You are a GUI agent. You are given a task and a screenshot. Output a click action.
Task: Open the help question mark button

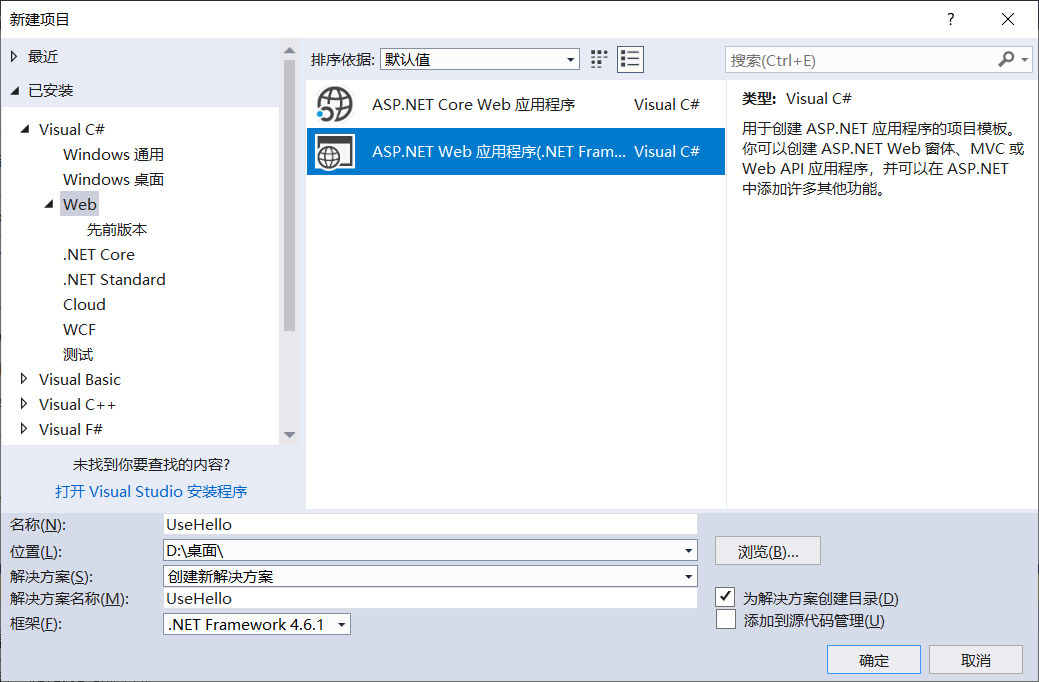[x=951, y=19]
